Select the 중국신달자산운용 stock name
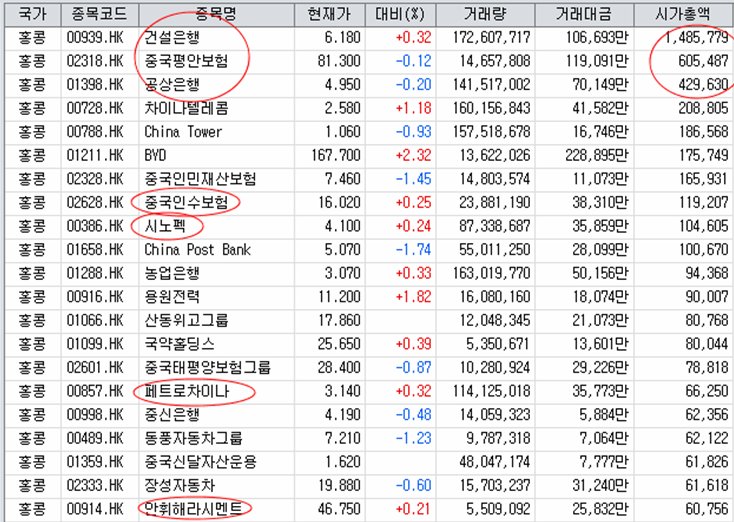 (200, 462)
